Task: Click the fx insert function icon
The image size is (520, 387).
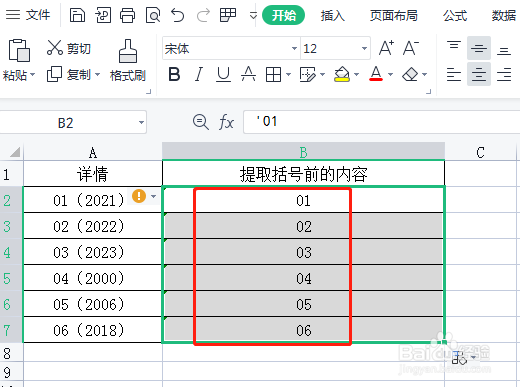Action: (x=226, y=122)
